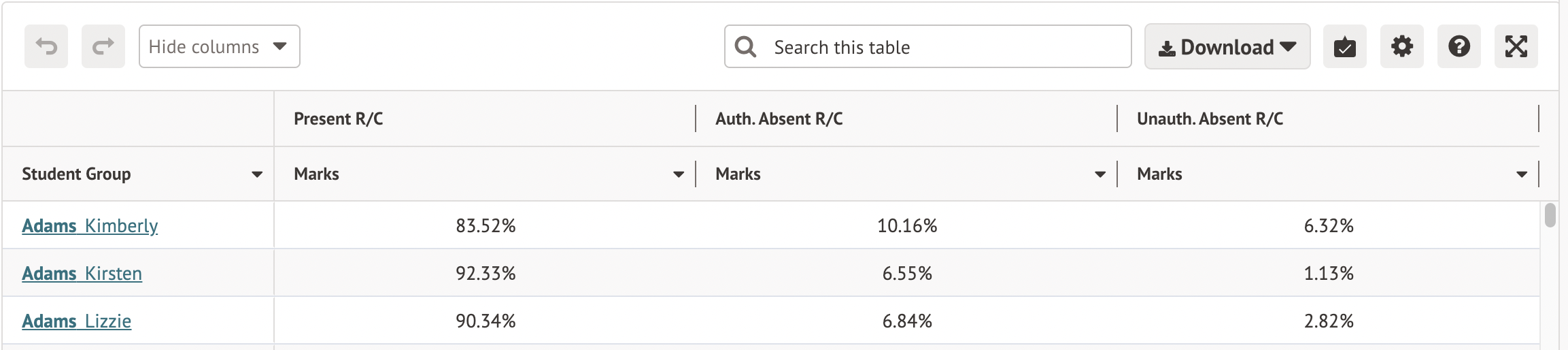Click the table vertical scrollbar handle
Image resolution: width=1568 pixels, height=350 pixels.
click(1550, 214)
